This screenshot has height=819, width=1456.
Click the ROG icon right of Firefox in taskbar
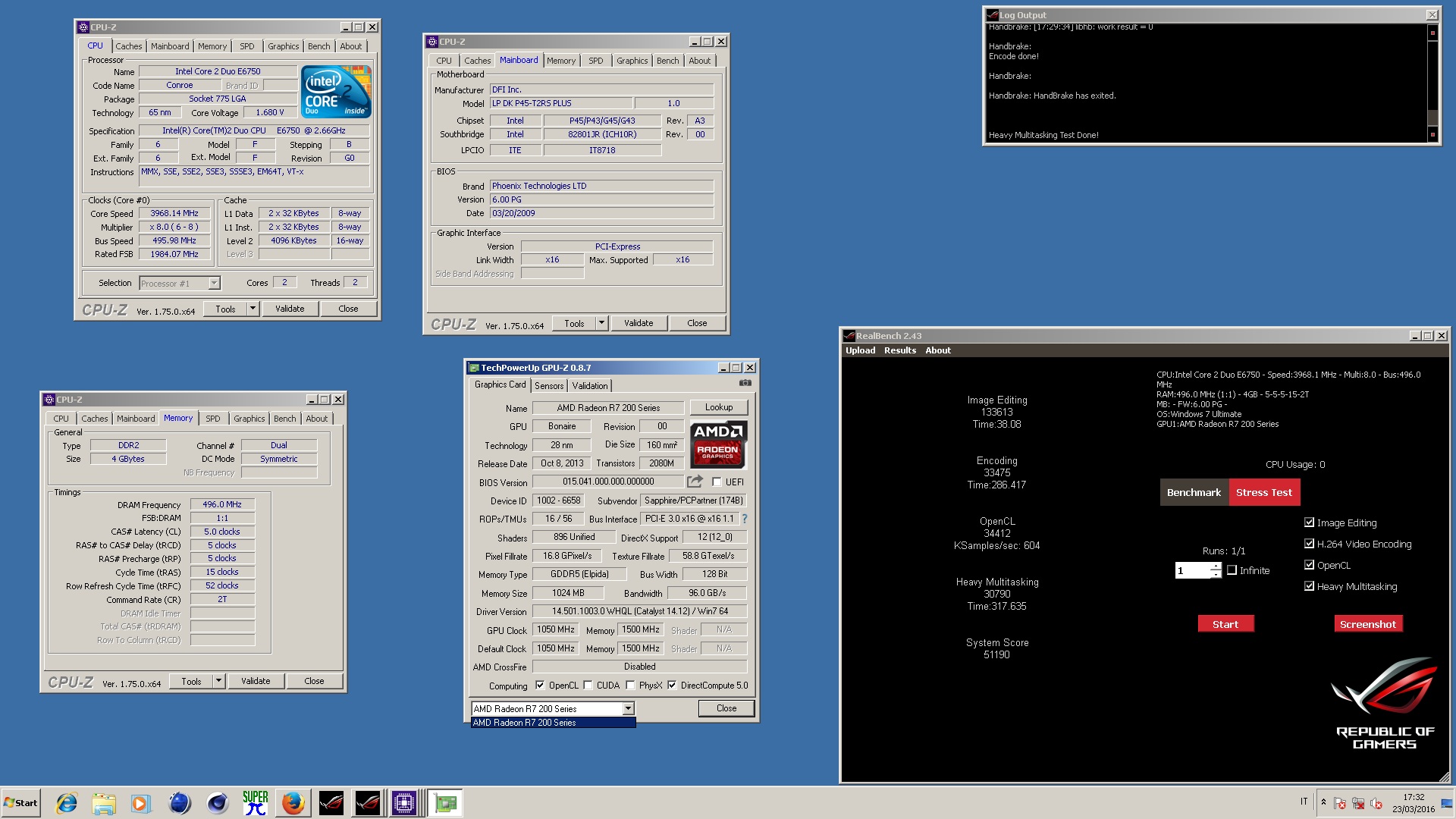331,803
